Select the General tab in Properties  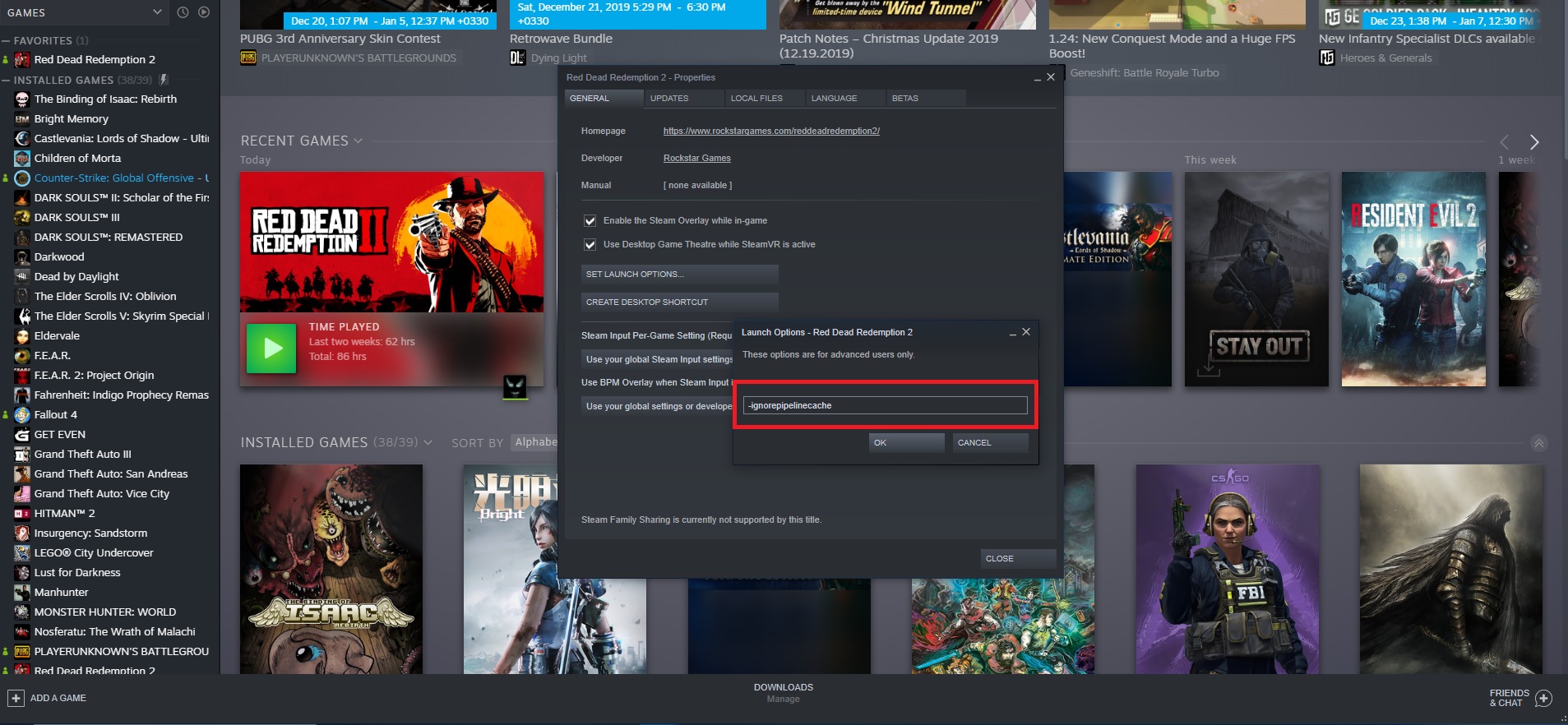coord(604,98)
